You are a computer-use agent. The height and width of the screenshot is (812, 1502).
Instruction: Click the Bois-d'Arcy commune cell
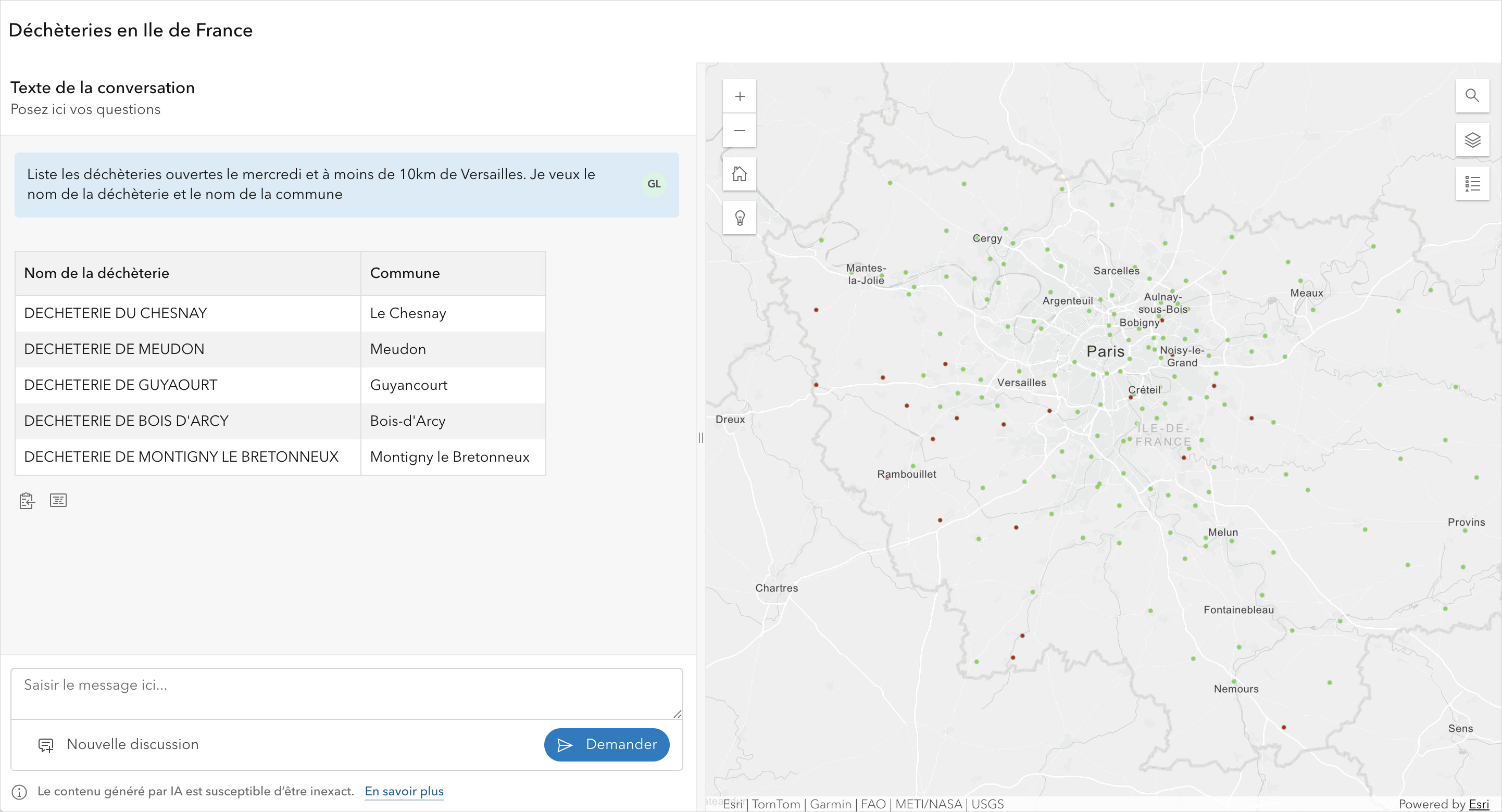tap(453, 421)
